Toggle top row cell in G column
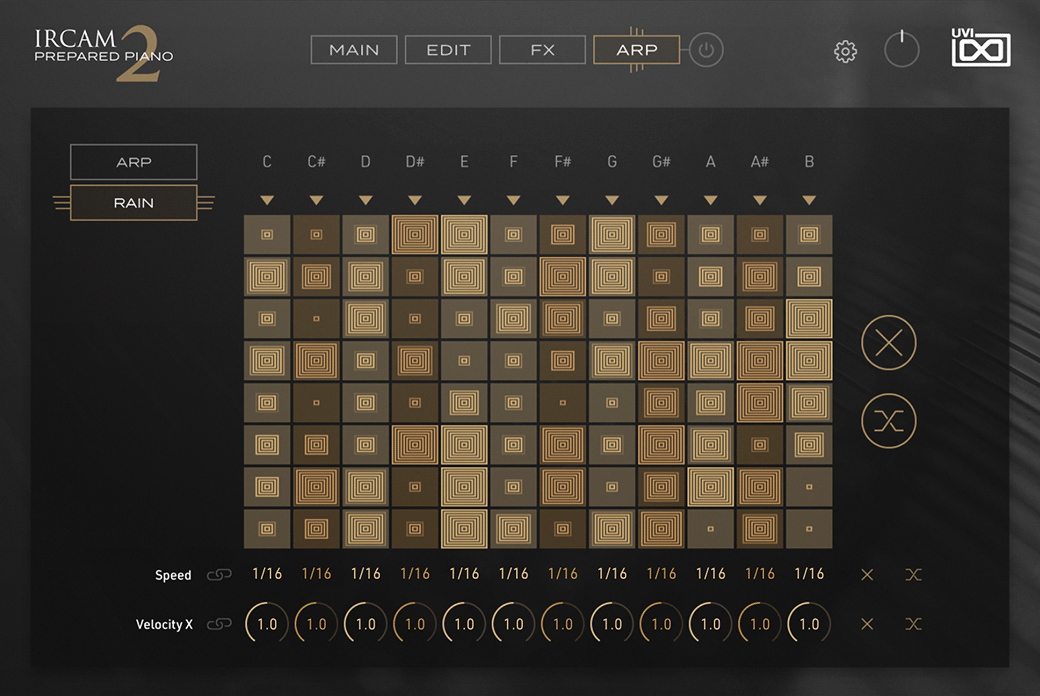 (612, 234)
